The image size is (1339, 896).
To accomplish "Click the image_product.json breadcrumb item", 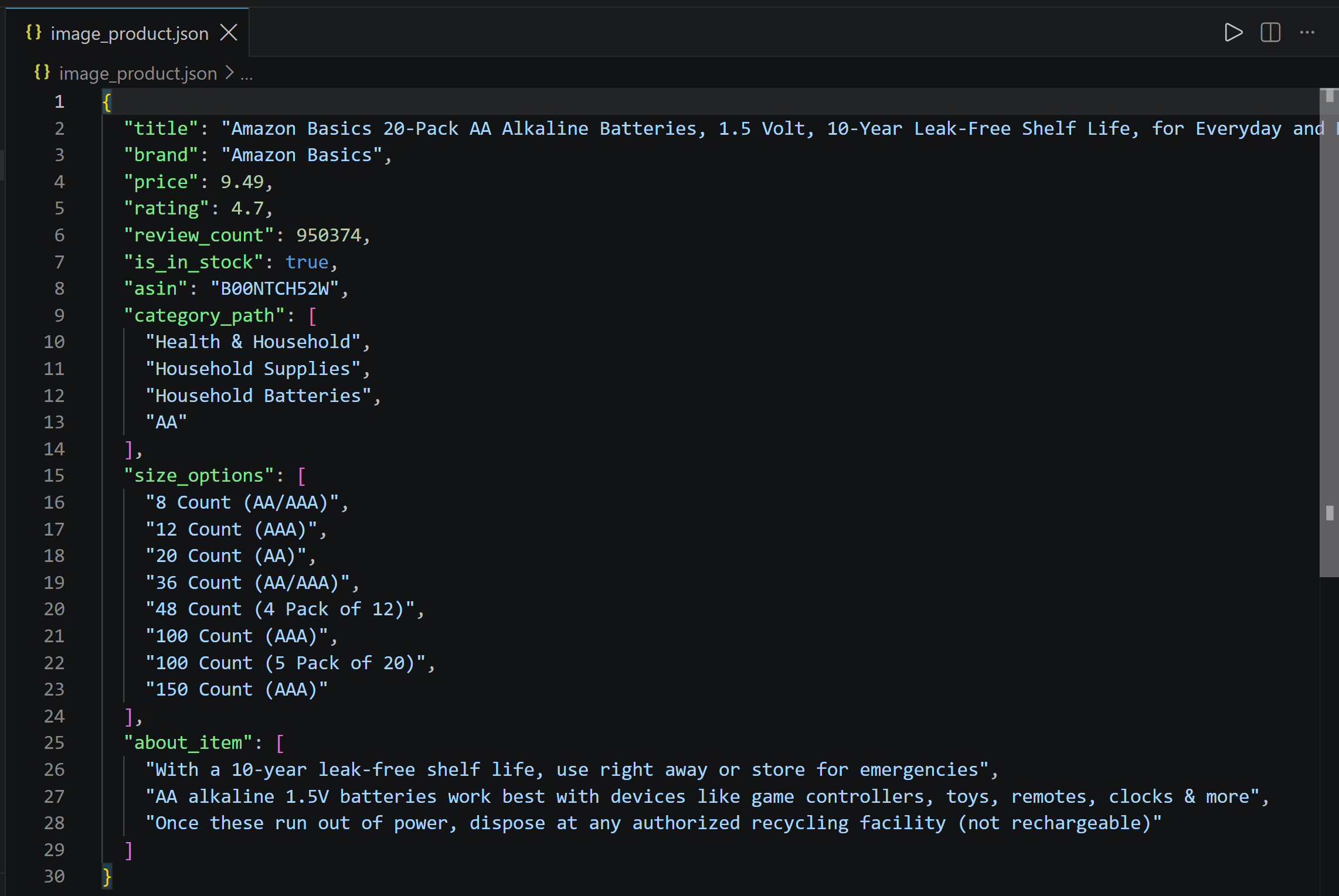I will [x=138, y=73].
